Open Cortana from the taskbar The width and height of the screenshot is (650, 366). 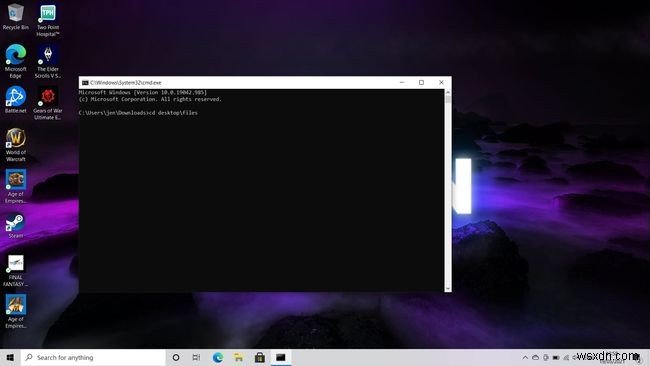(x=176, y=357)
